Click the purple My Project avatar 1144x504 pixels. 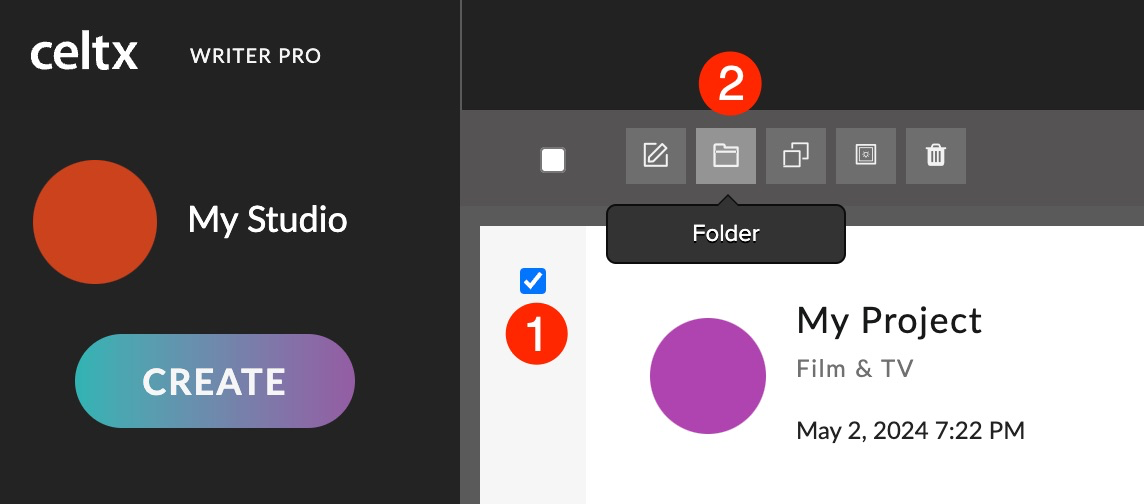708,376
